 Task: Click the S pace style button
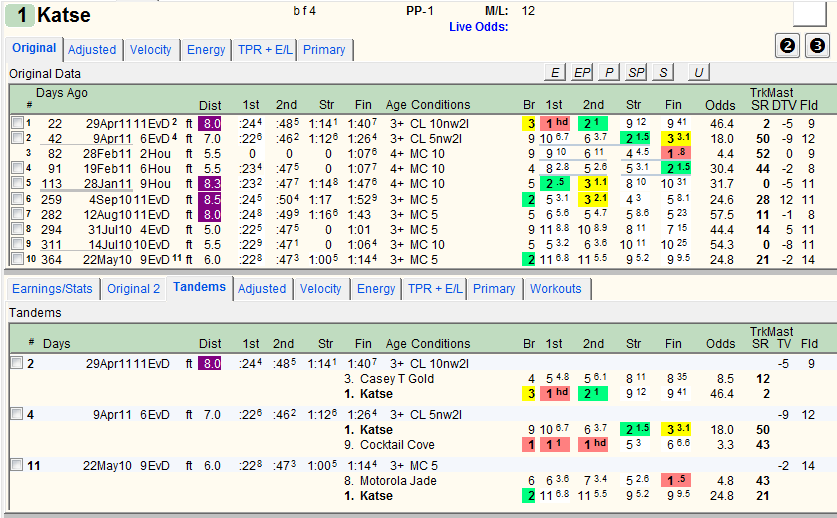[663, 72]
